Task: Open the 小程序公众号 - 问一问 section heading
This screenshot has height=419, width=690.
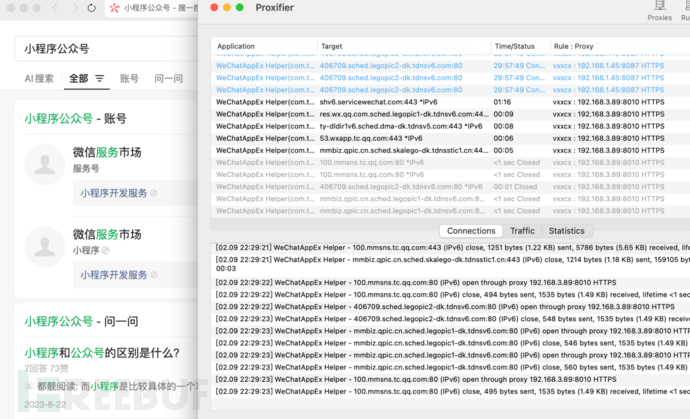Action: click(x=81, y=321)
